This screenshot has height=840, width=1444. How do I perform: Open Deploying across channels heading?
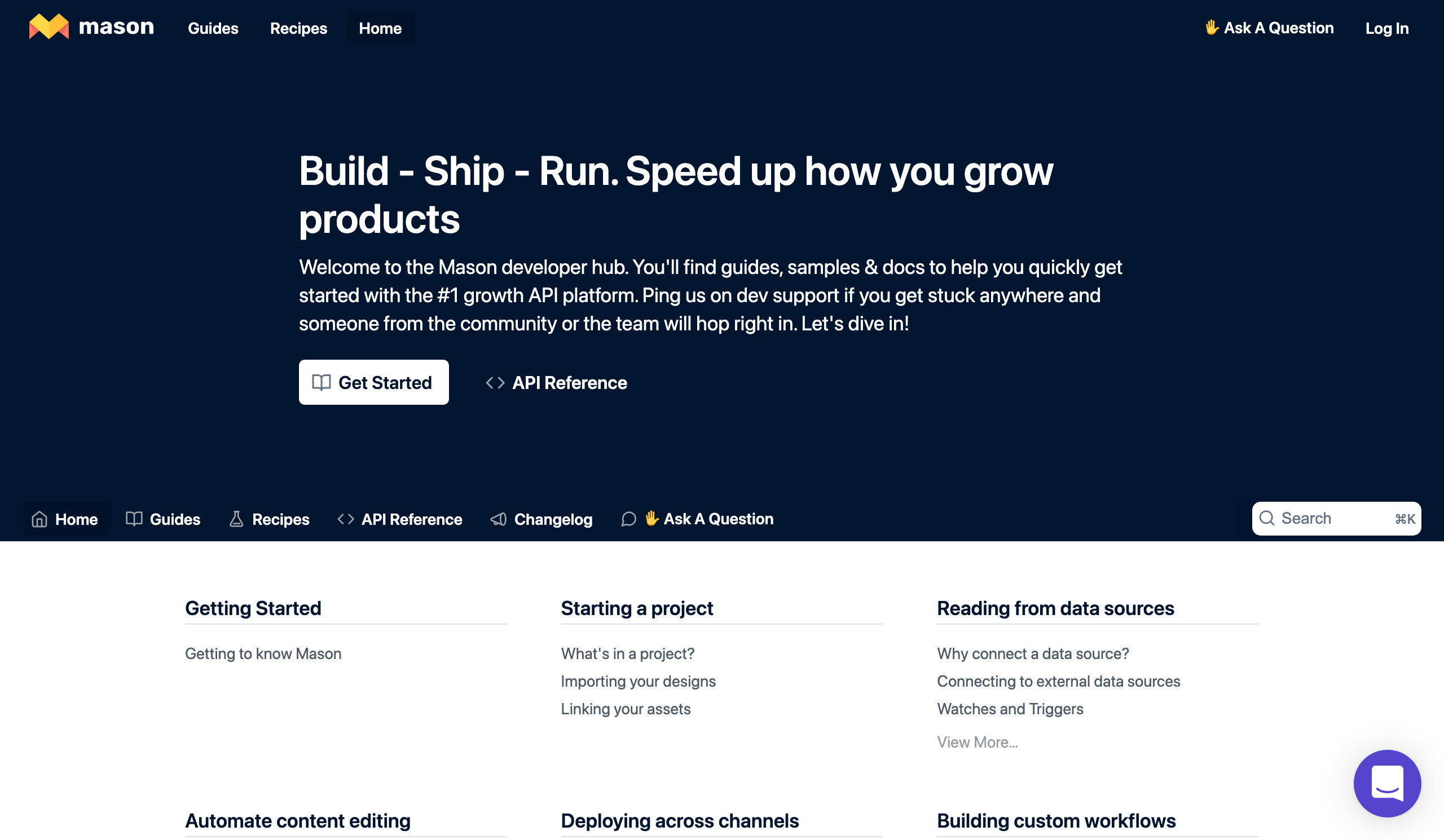[680, 820]
